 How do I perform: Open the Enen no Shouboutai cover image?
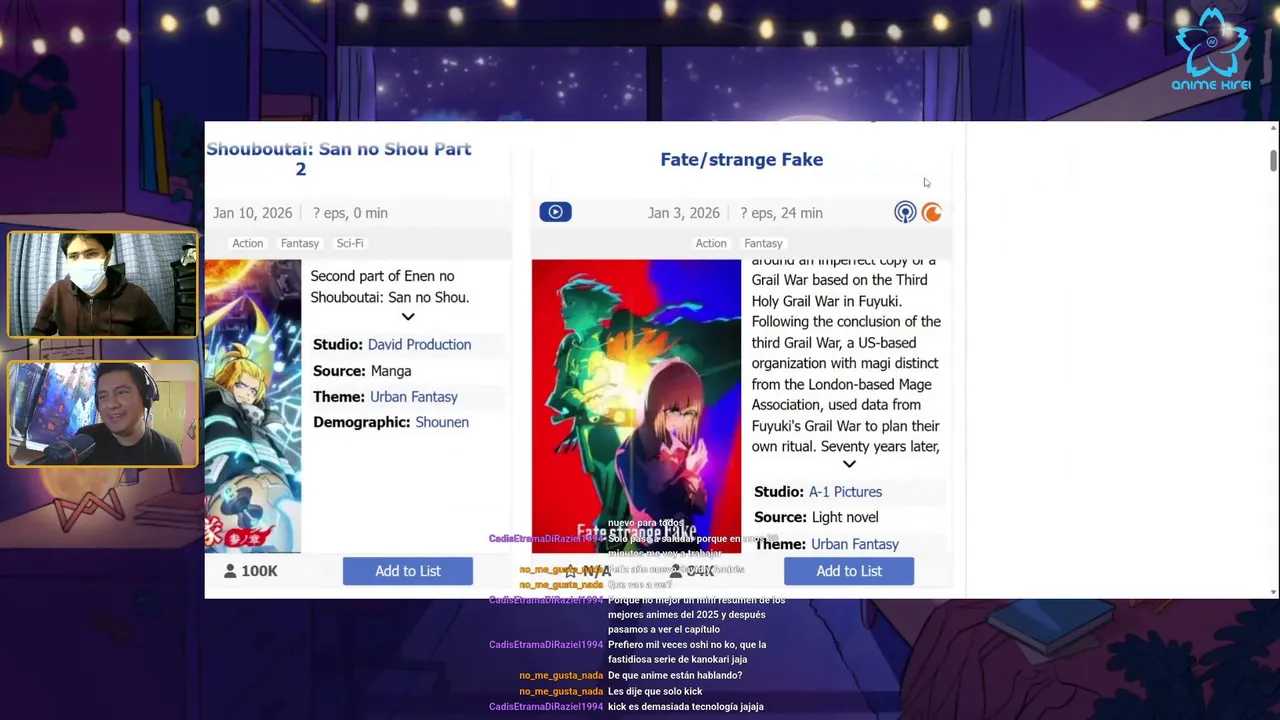coord(253,406)
